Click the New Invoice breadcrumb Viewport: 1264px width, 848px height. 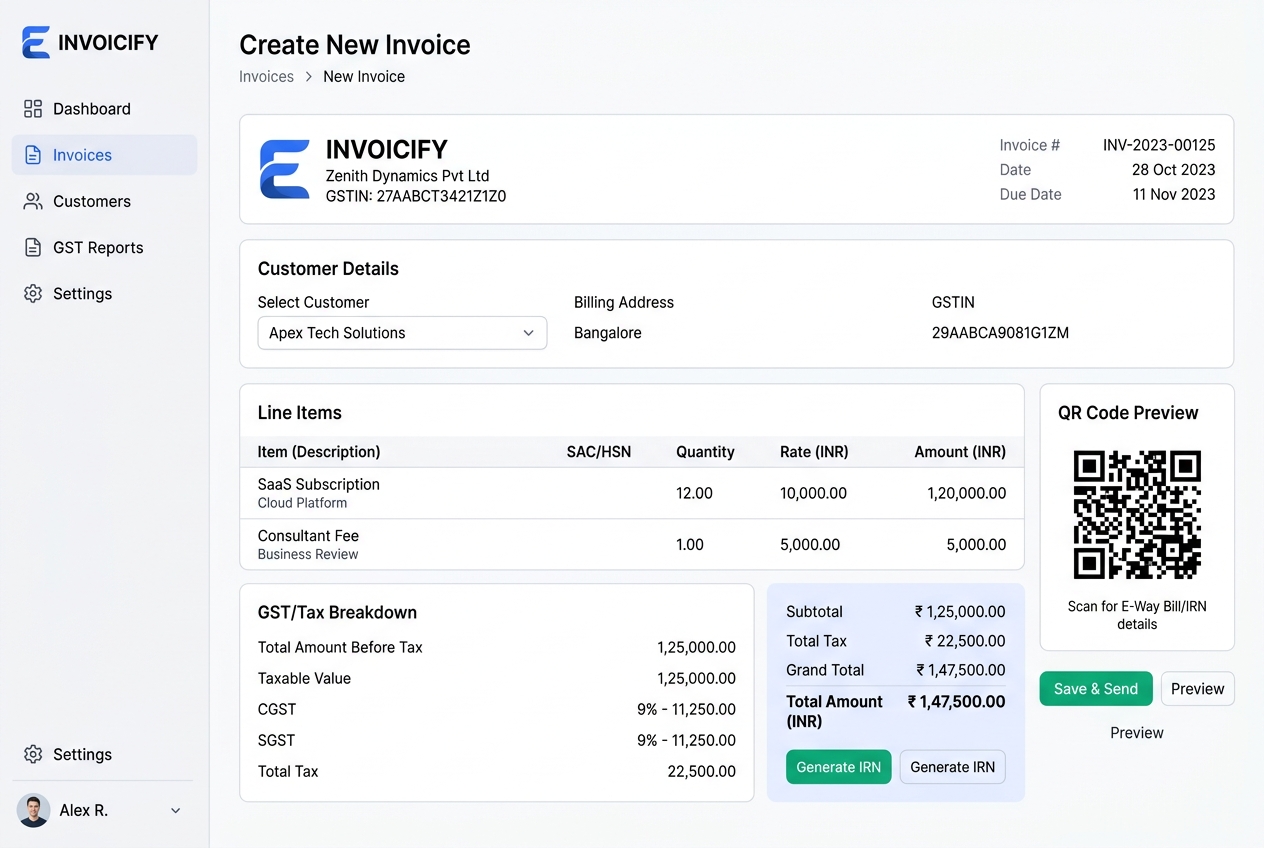click(x=364, y=76)
